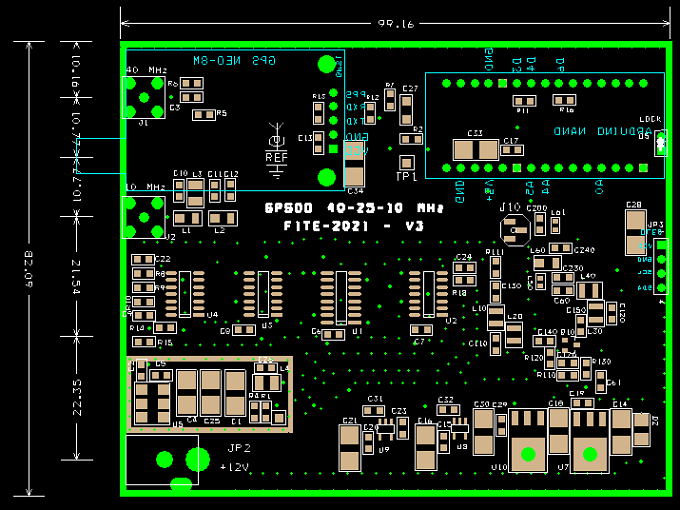Select the U4 IC footprint
The image size is (680, 510).
coord(185,294)
